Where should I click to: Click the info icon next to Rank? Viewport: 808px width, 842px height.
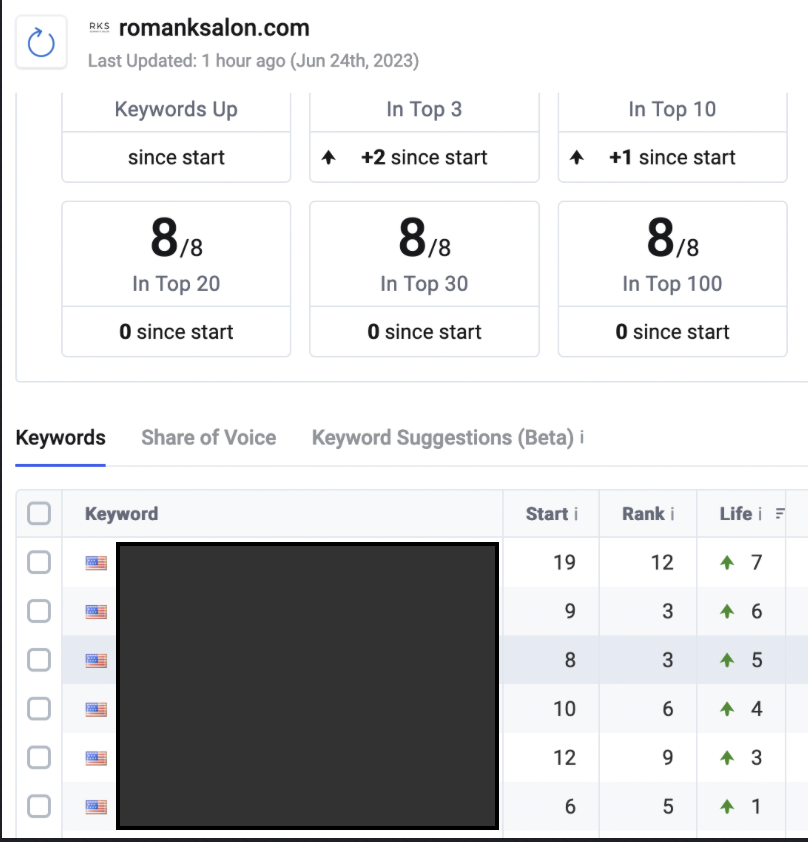pyautogui.click(x=672, y=514)
